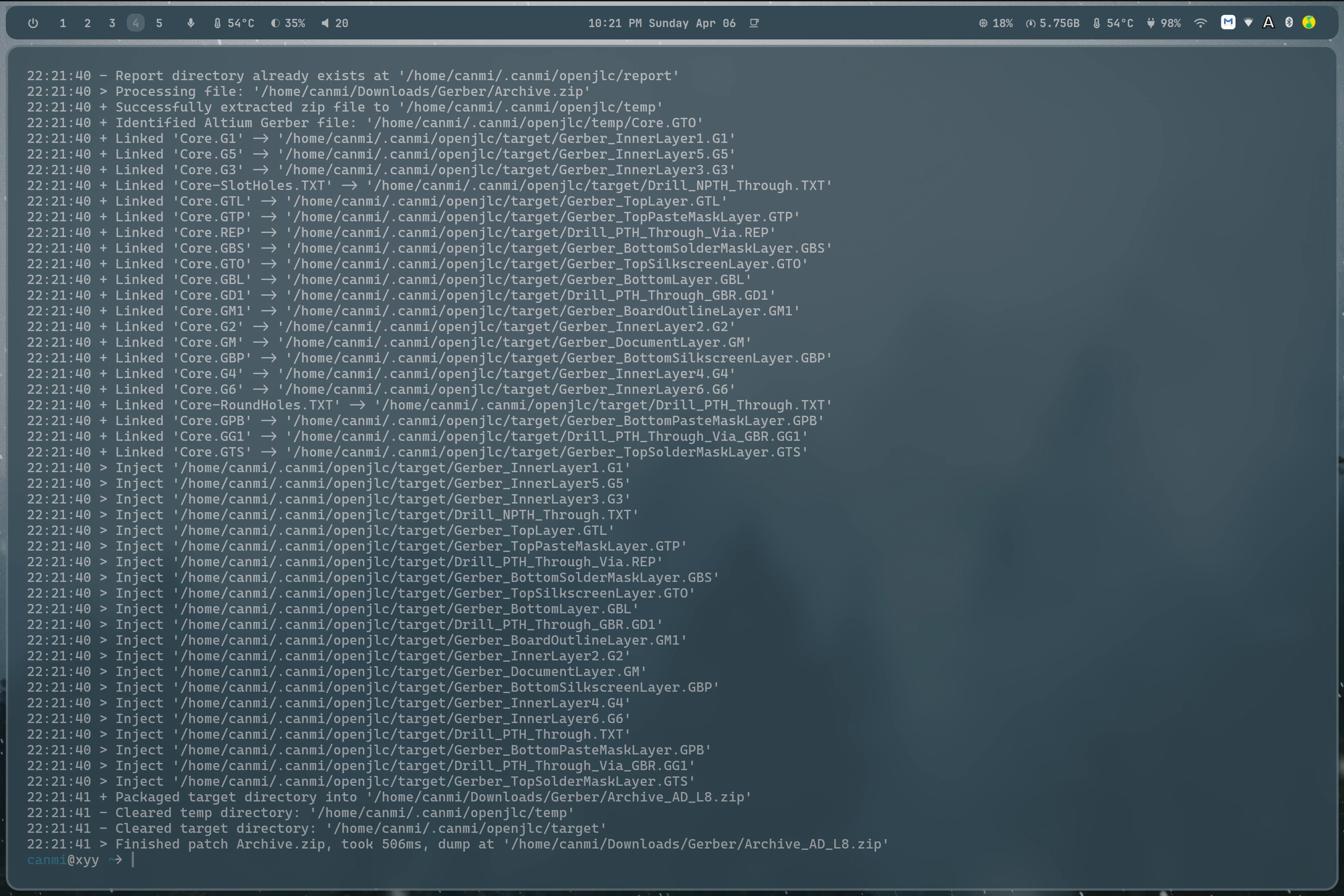1344x896 pixels.
Task: Switch to workspace 3
Action: point(112,23)
